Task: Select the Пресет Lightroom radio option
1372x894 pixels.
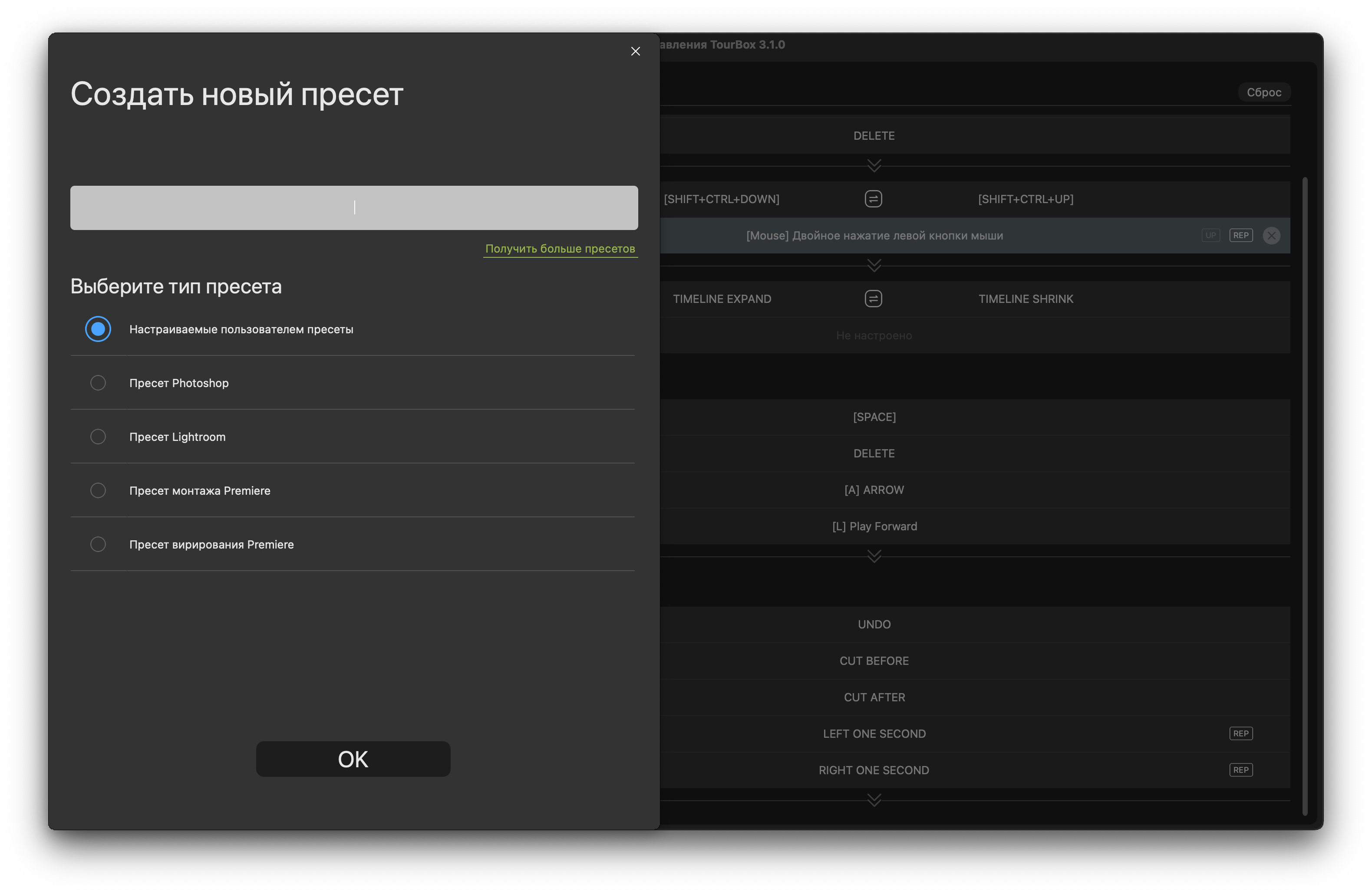Action: click(98, 437)
